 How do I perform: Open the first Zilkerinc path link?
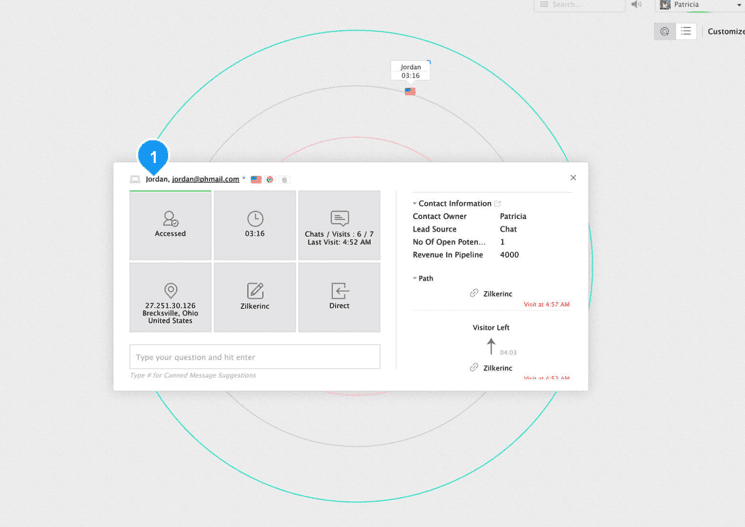(x=497, y=294)
